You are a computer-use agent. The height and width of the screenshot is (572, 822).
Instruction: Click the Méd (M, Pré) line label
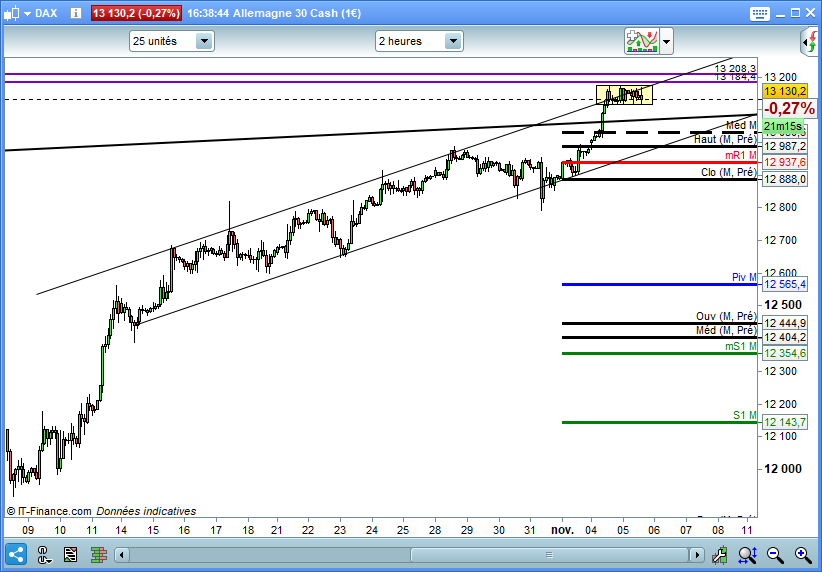point(726,330)
